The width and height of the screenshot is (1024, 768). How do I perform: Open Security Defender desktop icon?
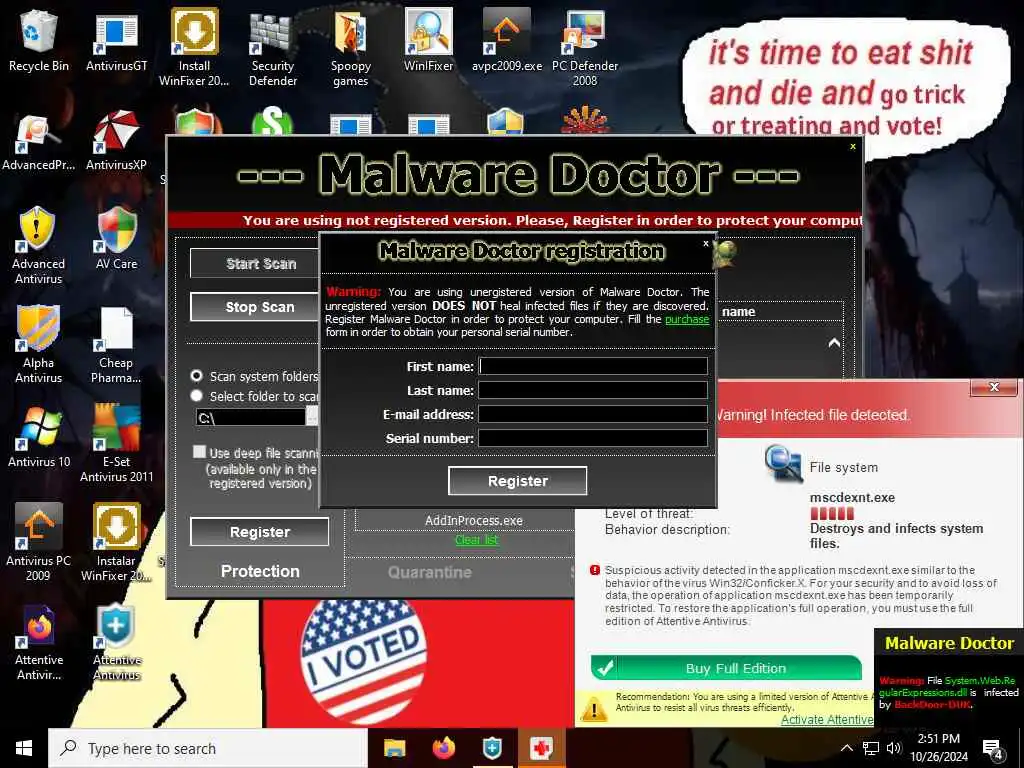point(272,49)
